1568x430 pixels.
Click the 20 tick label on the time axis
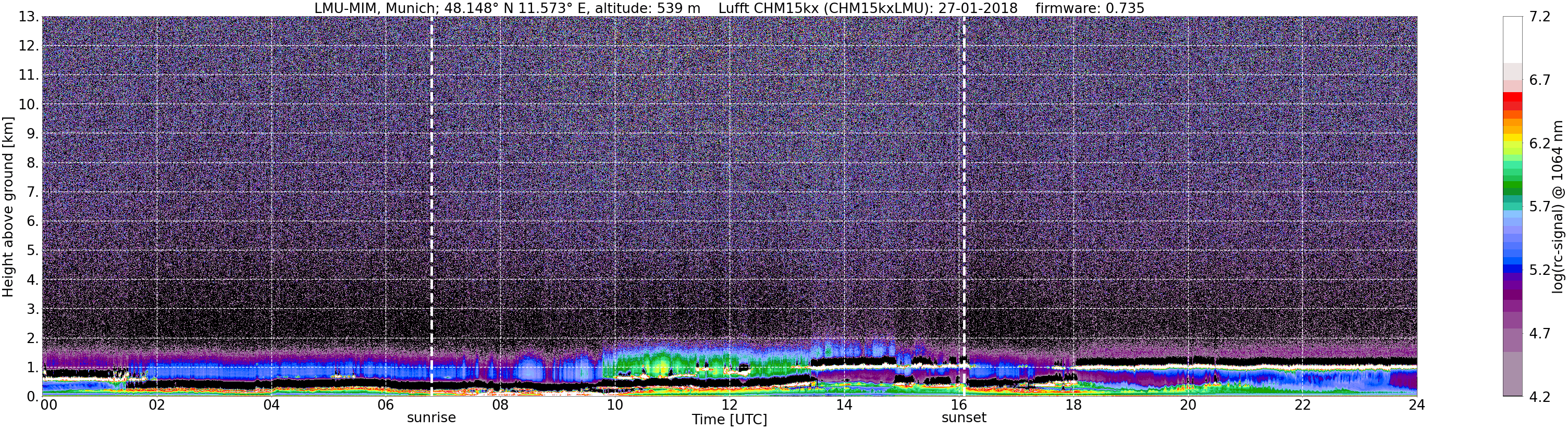[x=1188, y=405]
